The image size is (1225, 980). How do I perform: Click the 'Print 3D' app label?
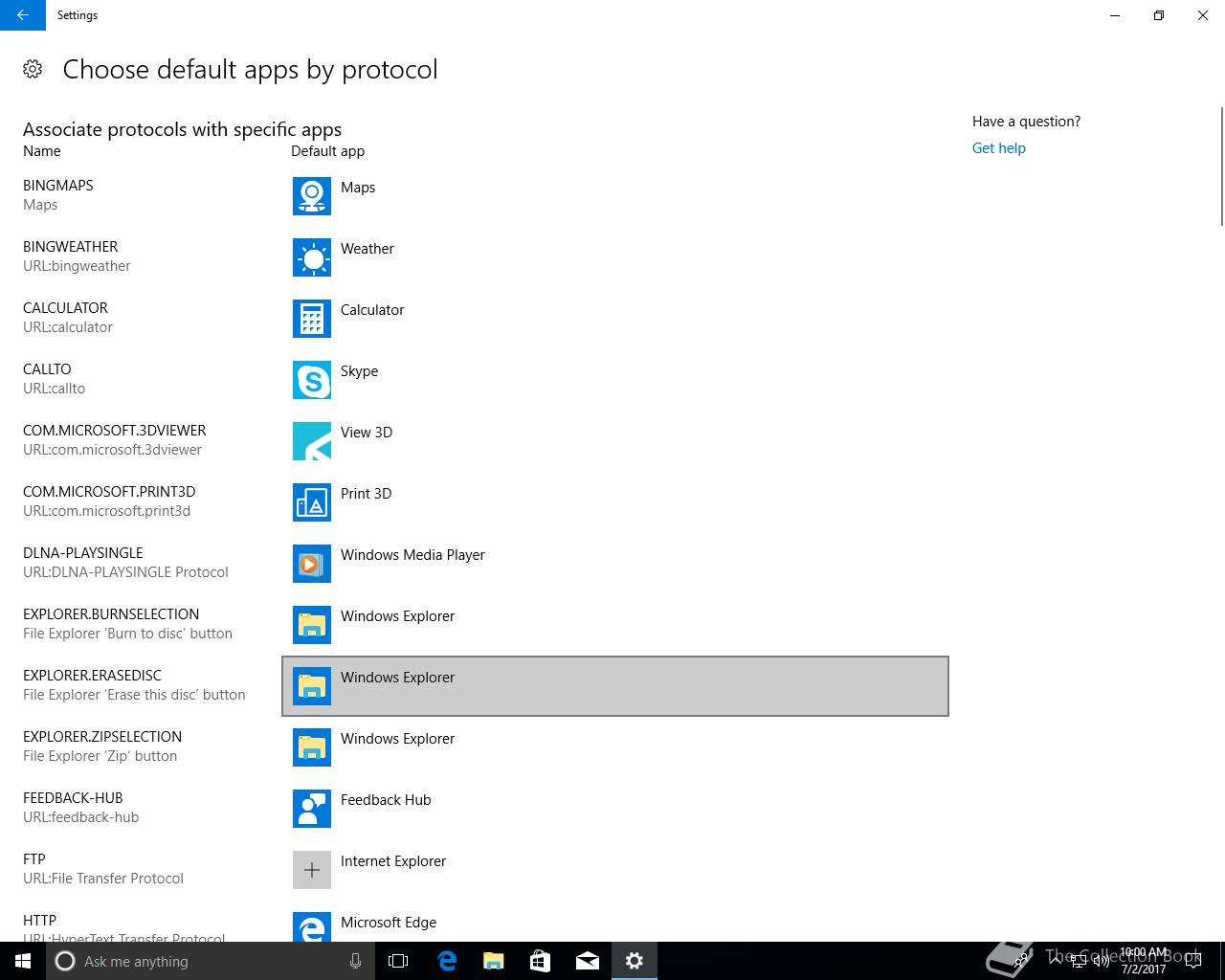pos(366,494)
